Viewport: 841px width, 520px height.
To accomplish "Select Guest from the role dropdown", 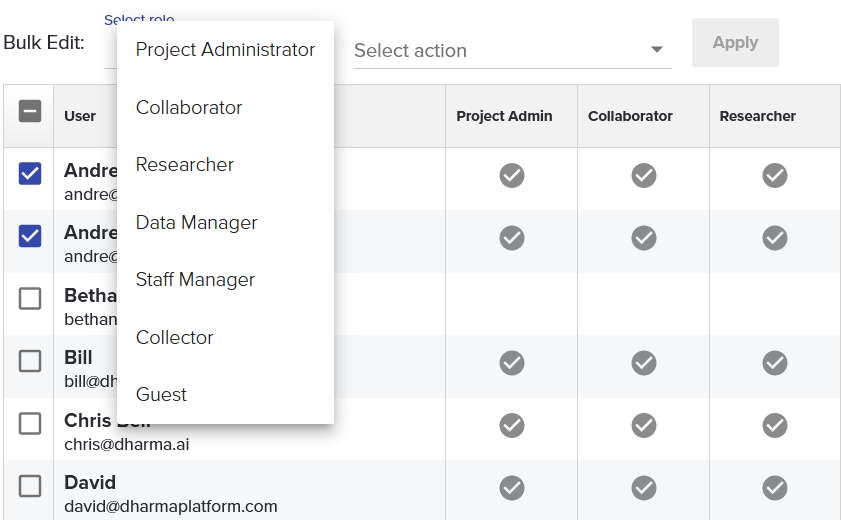I will [x=162, y=395].
